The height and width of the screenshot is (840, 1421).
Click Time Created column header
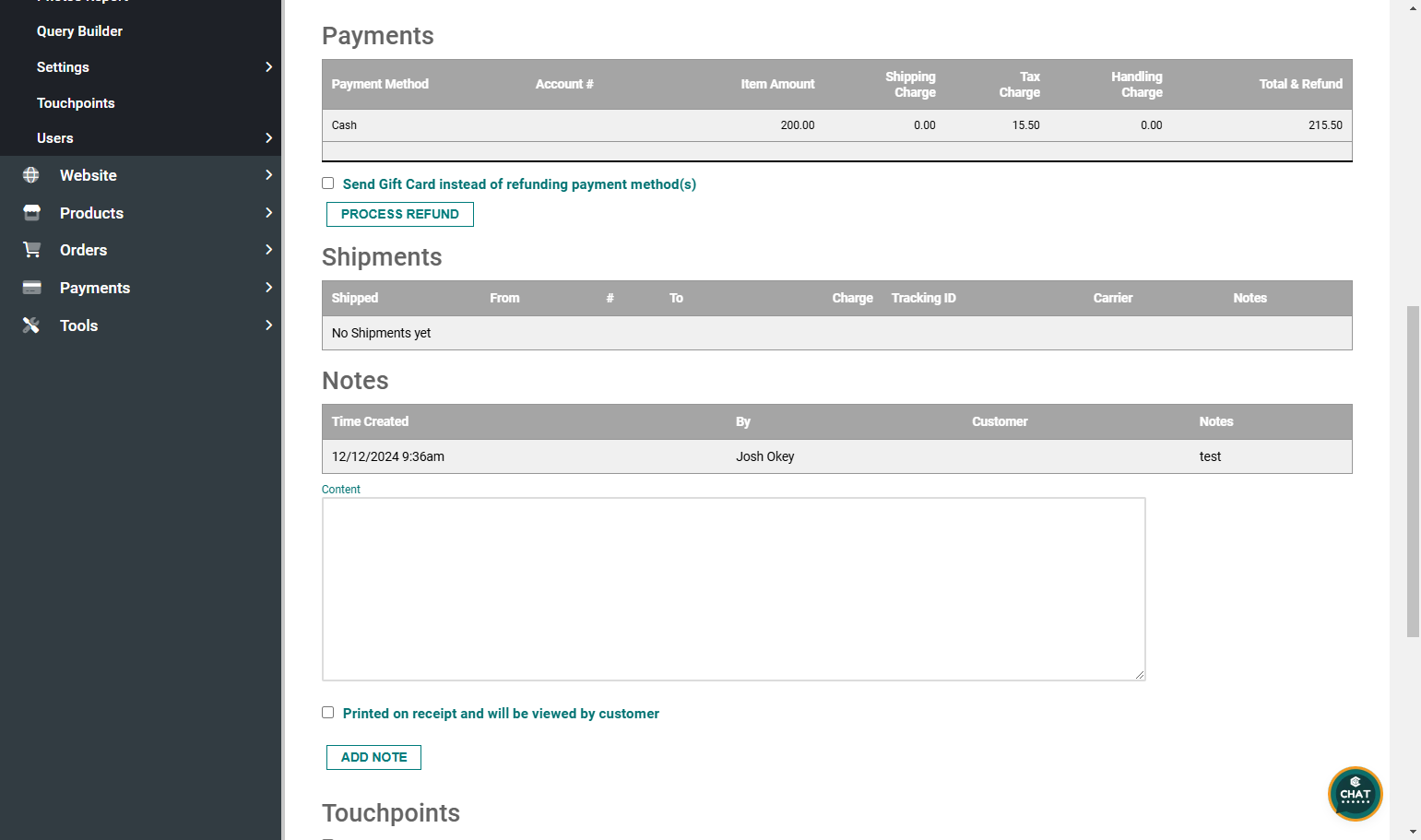(x=370, y=421)
